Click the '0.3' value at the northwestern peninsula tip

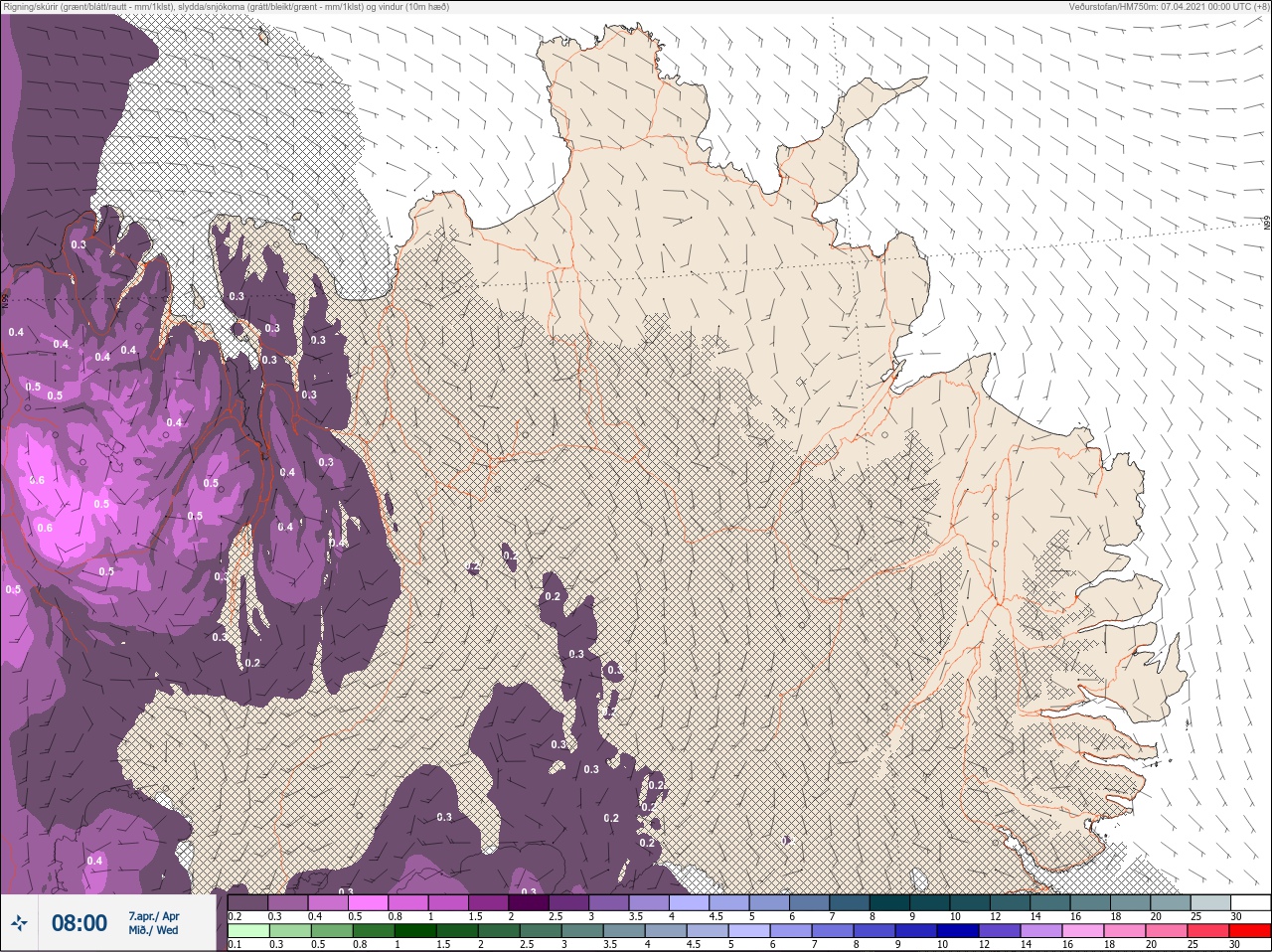tap(79, 244)
